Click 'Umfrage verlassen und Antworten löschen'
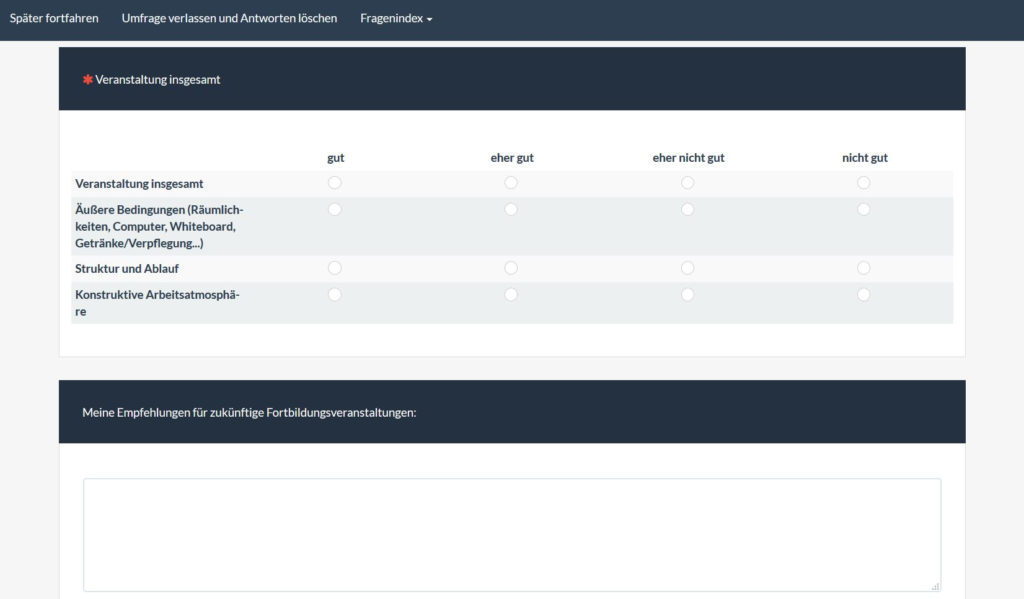 point(229,18)
